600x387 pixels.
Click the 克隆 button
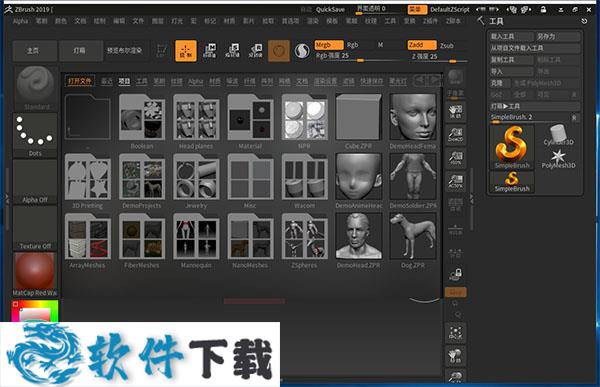[x=500, y=83]
